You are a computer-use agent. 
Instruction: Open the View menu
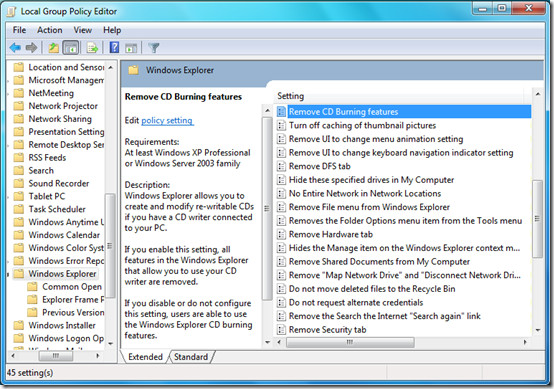(x=83, y=30)
